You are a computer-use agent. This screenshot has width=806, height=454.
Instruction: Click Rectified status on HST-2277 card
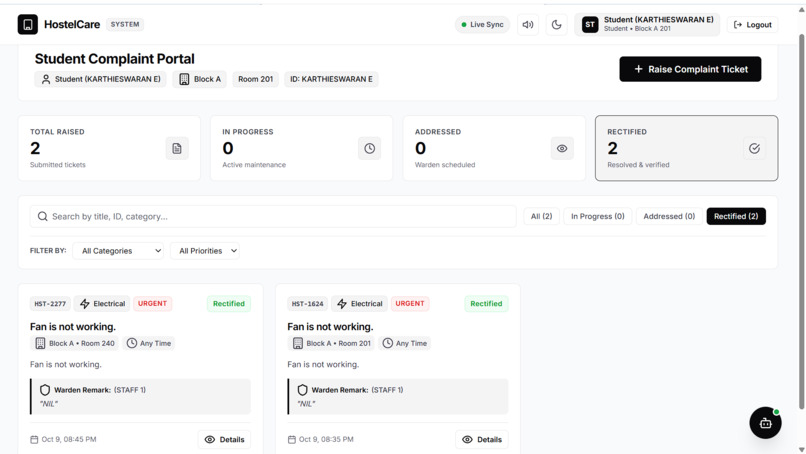tap(229, 304)
